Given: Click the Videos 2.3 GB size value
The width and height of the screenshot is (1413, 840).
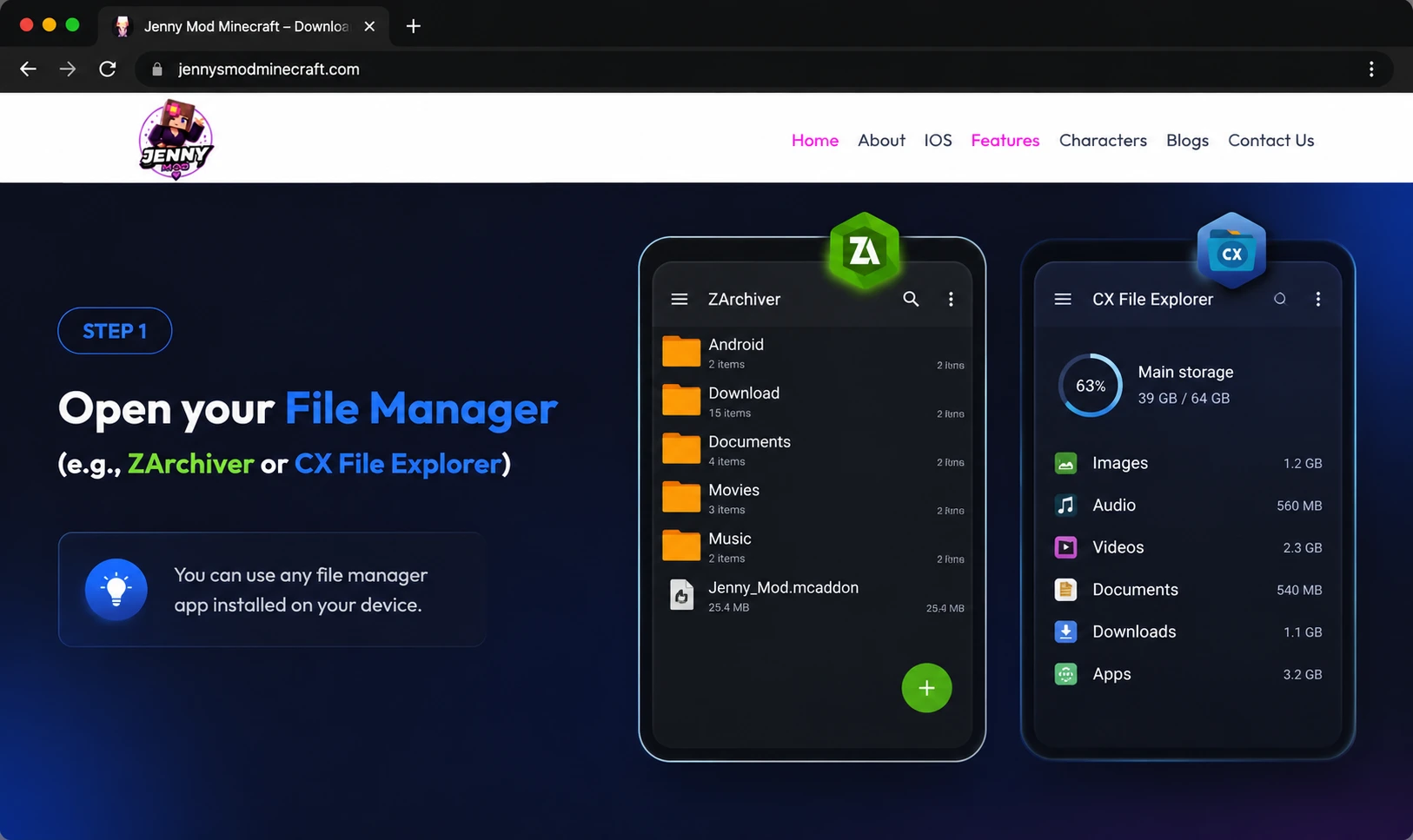Looking at the screenshot, I should coord(1303,547).
